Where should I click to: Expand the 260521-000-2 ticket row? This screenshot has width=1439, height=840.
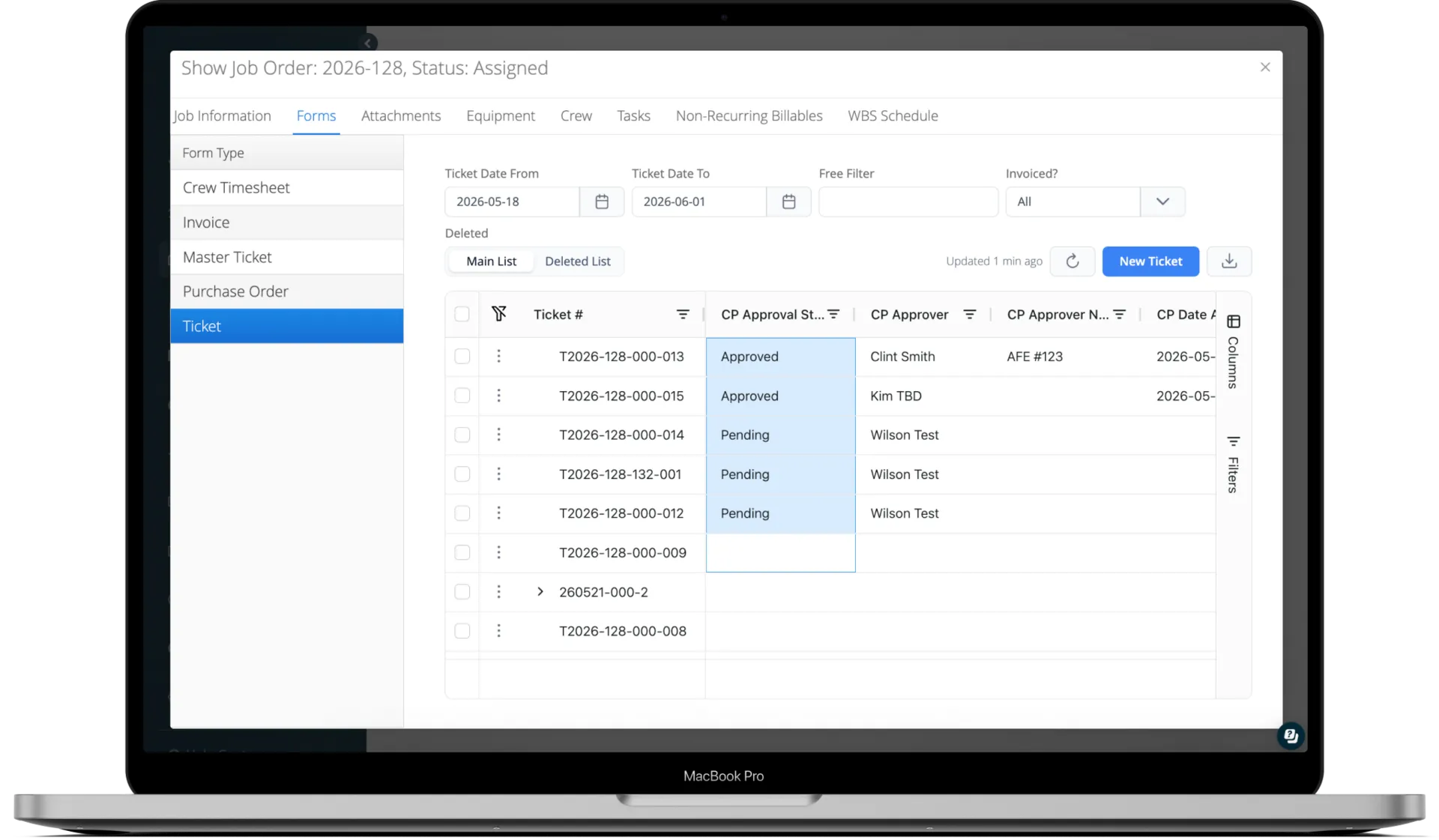pyautogui.click(x=540, y=592)
